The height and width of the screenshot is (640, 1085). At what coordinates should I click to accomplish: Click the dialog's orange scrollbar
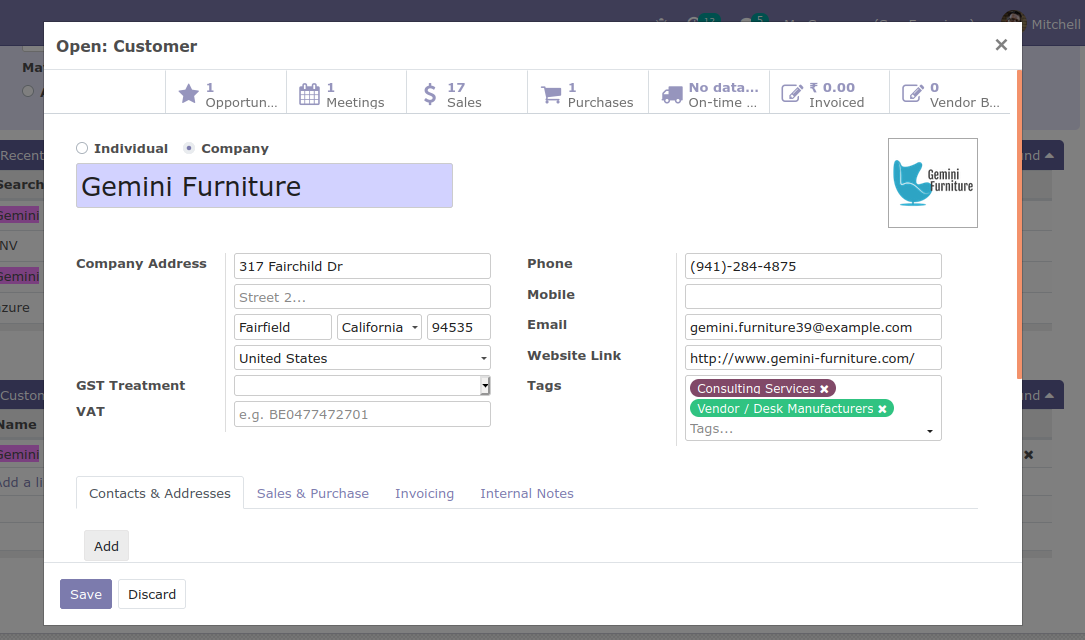1019,224
